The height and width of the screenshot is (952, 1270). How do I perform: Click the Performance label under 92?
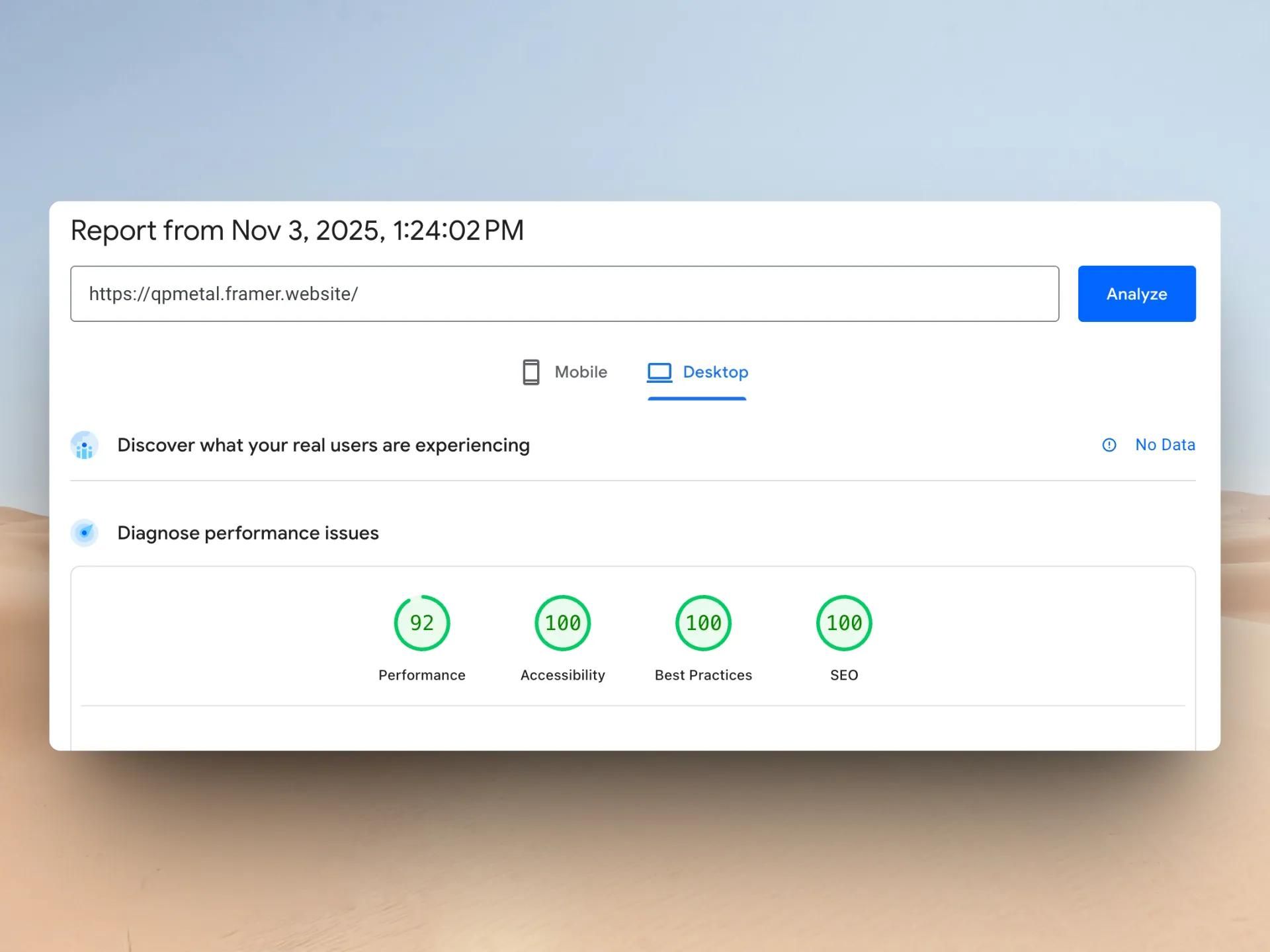point(422,675)
